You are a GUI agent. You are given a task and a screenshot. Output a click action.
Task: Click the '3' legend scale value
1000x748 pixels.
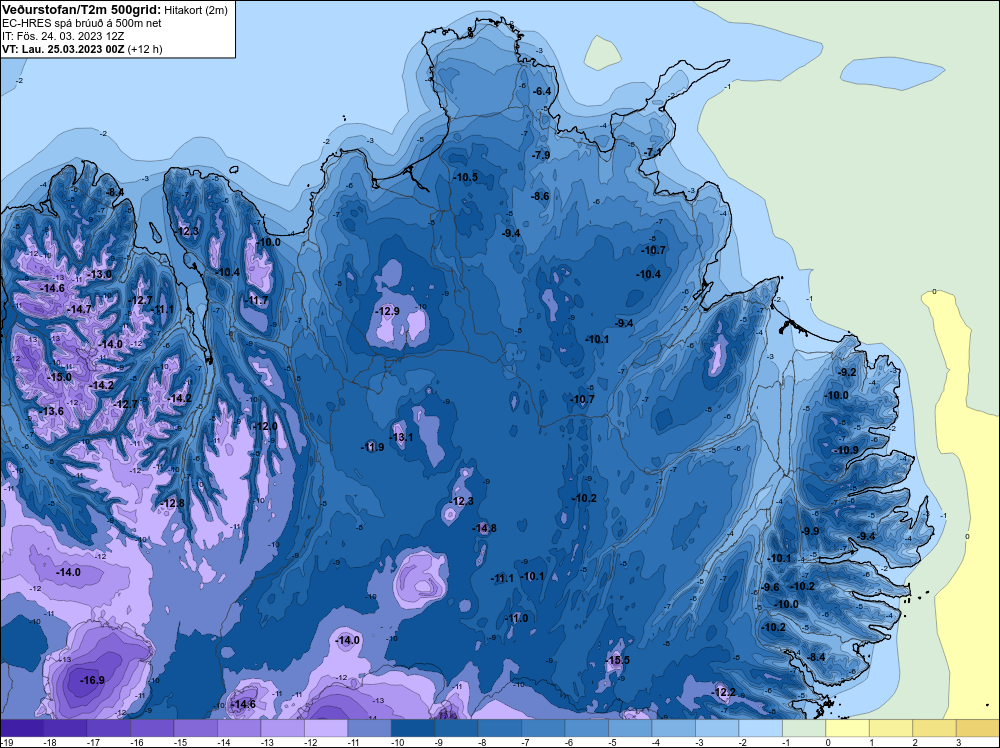pyautogui.click(x=959, y=742)
